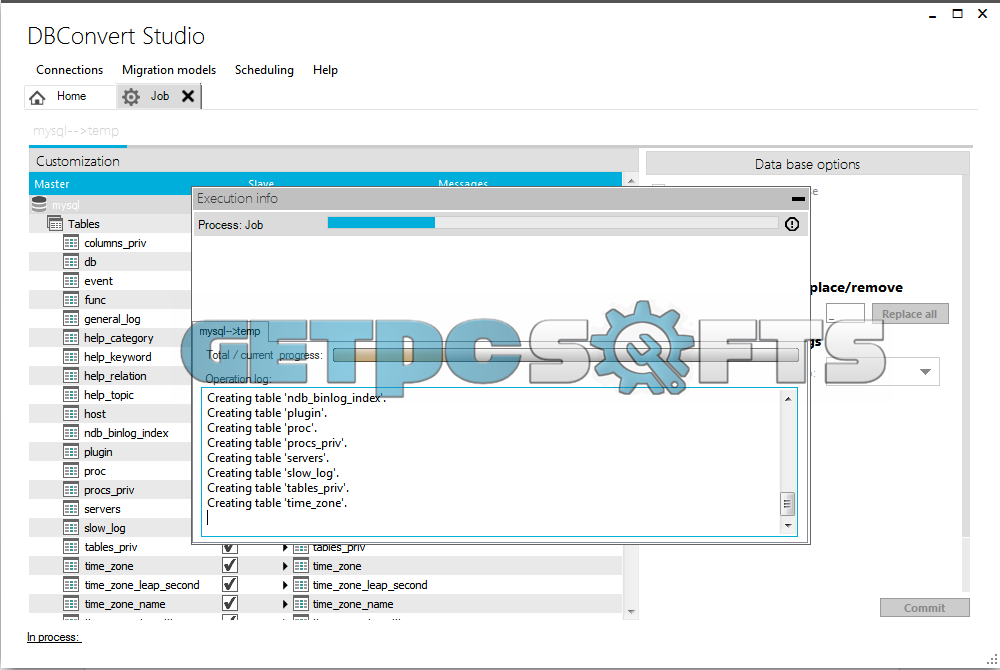Click the Process: Job progress bar
This screenshot has height=670, width=1000.
pyautogui.click(x=552, y=222)
